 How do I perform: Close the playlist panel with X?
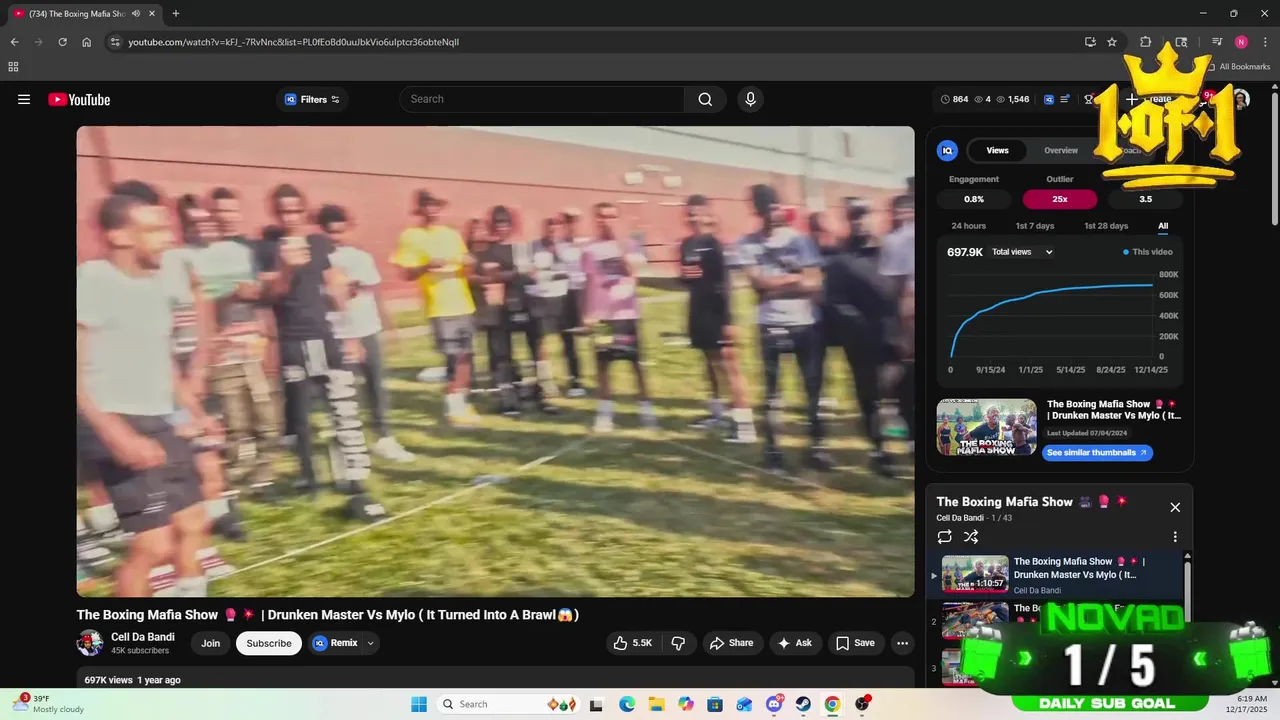click(1175, 507)
